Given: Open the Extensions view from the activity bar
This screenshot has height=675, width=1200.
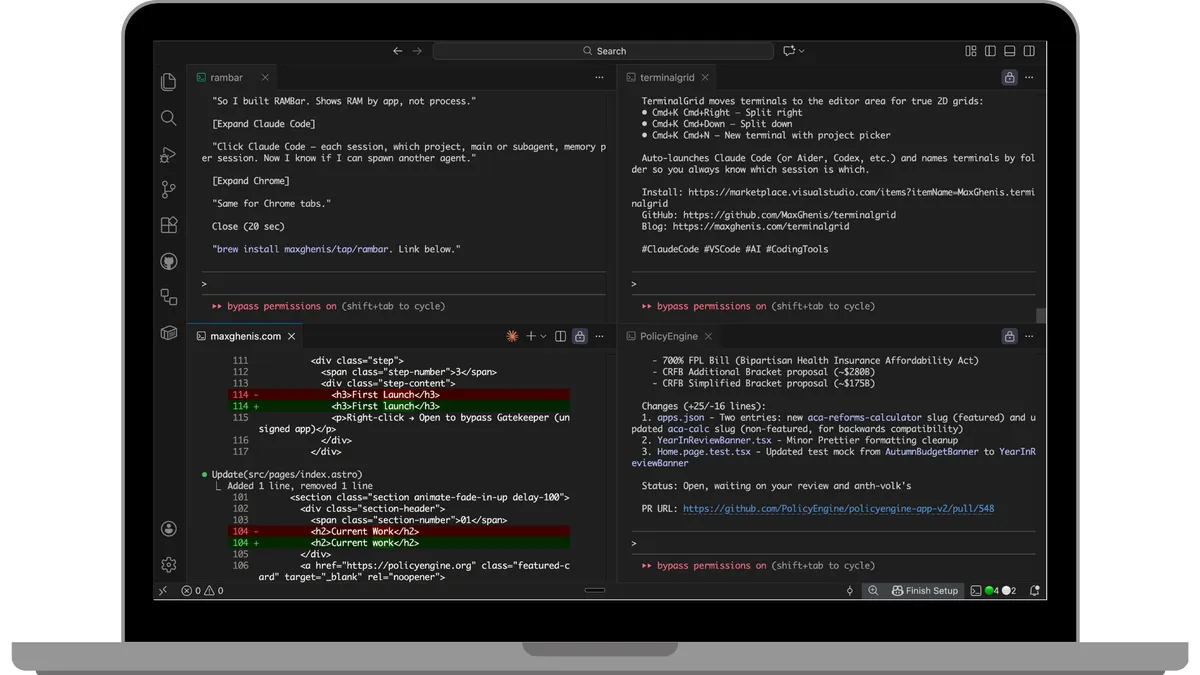Looking at the screenshot, I should click(x=168, y=225).
